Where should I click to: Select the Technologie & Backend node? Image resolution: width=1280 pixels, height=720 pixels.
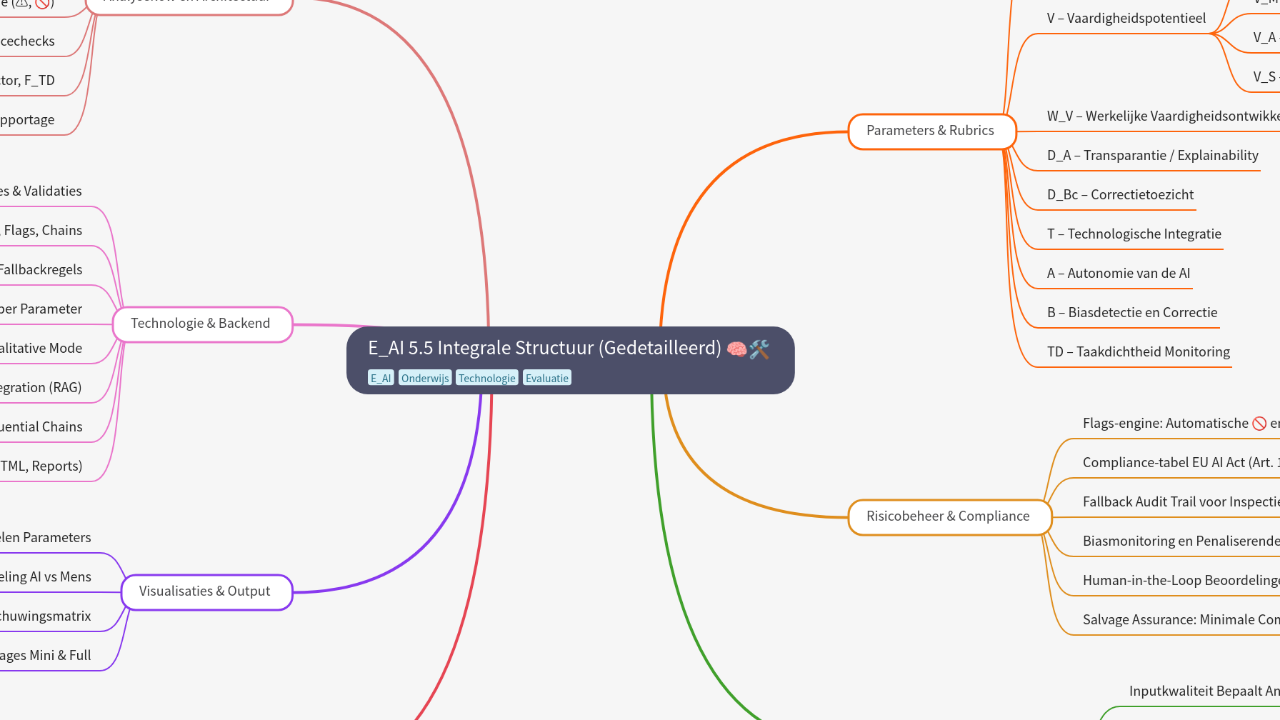(201, 324)
